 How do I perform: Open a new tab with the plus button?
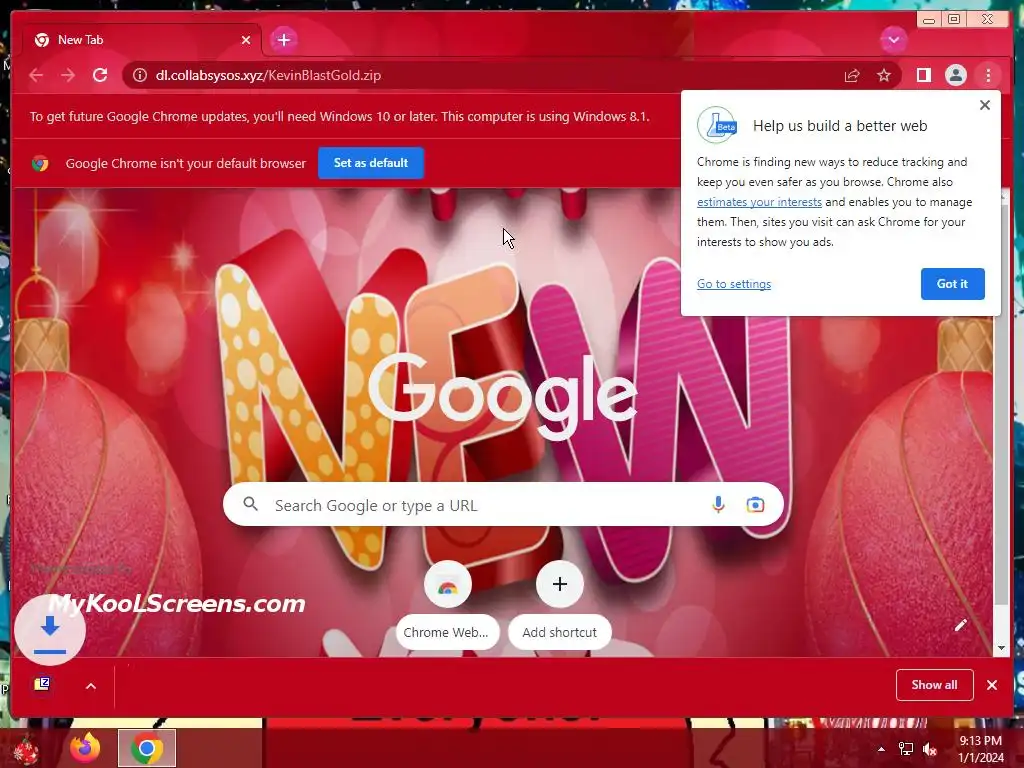(283, 40)
